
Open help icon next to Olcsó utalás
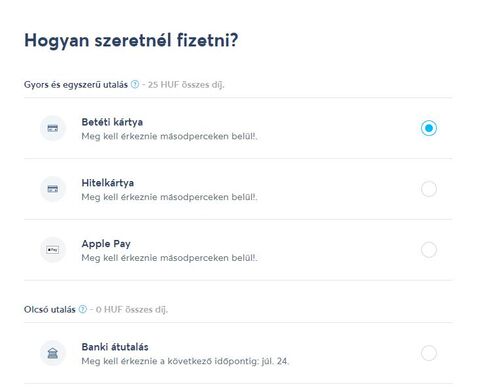(x=83, y=309)
